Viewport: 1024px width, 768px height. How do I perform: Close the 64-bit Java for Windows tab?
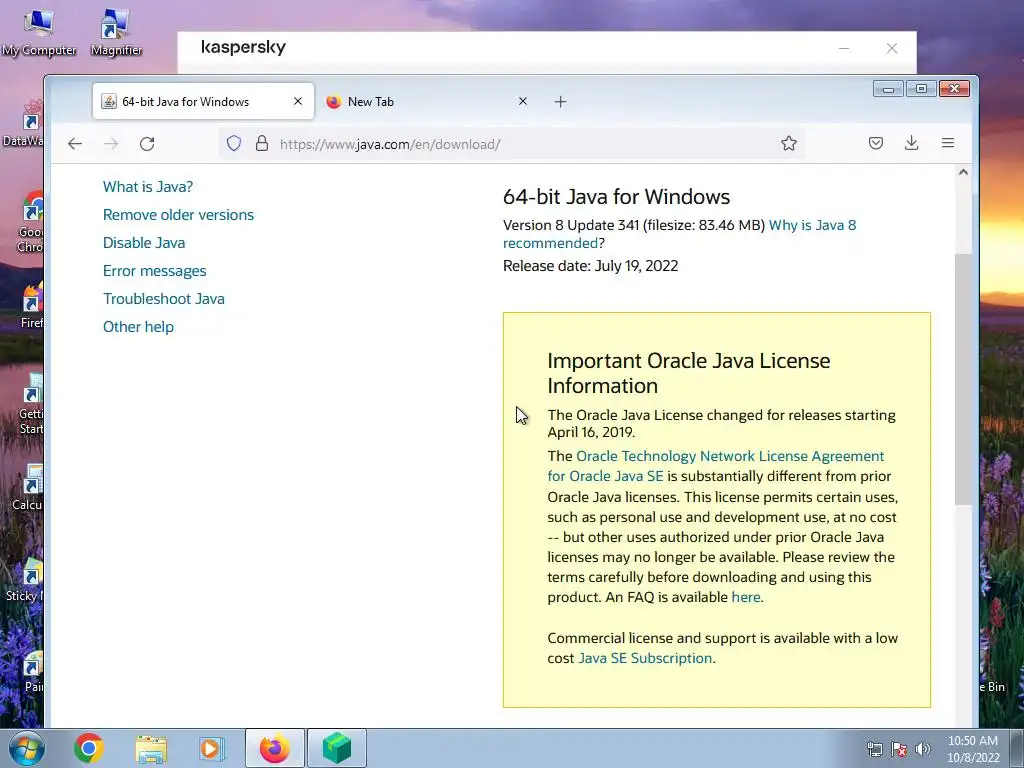[298, 101]
